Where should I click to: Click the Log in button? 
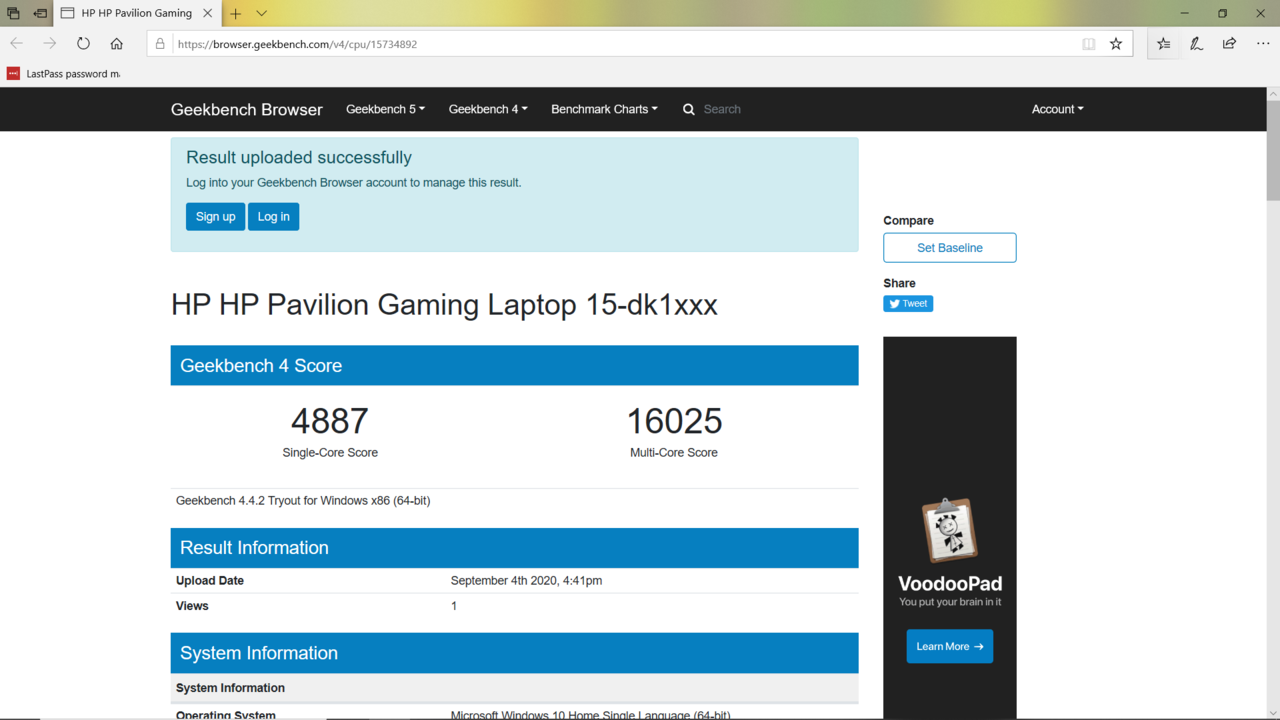pos(273,217)
